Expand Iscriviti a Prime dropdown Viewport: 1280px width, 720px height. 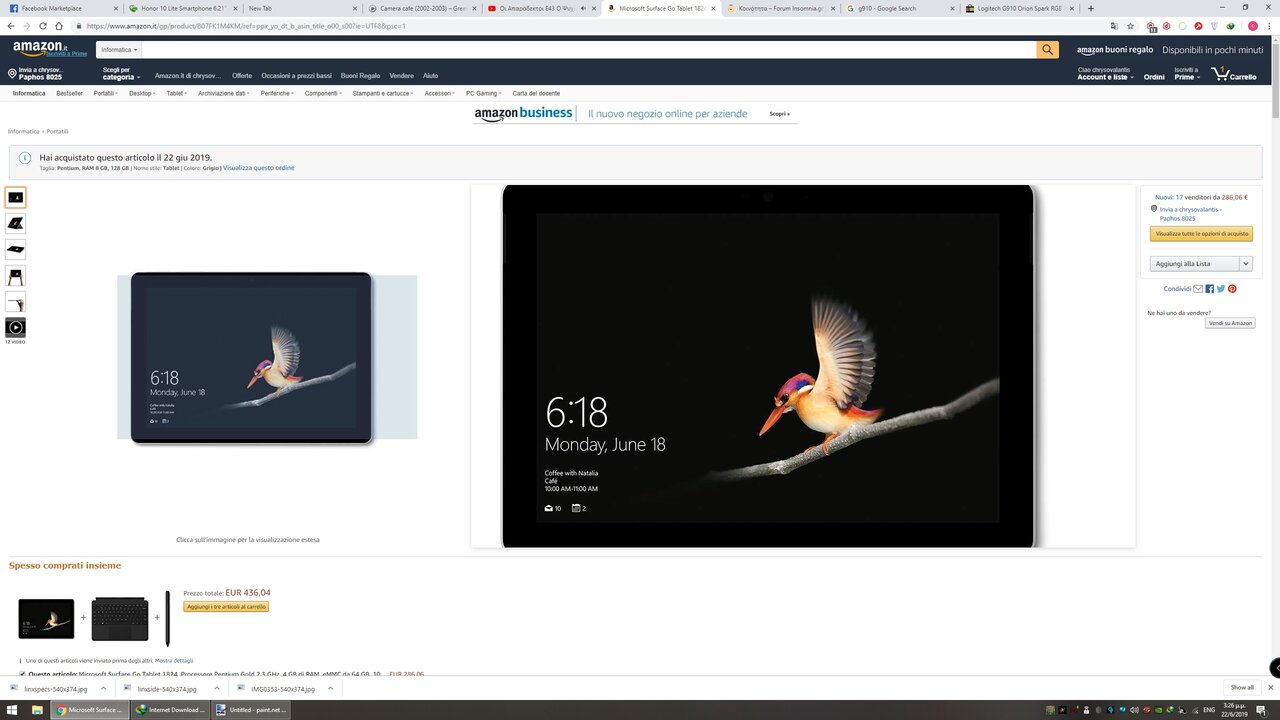[x=1187, y=74]
